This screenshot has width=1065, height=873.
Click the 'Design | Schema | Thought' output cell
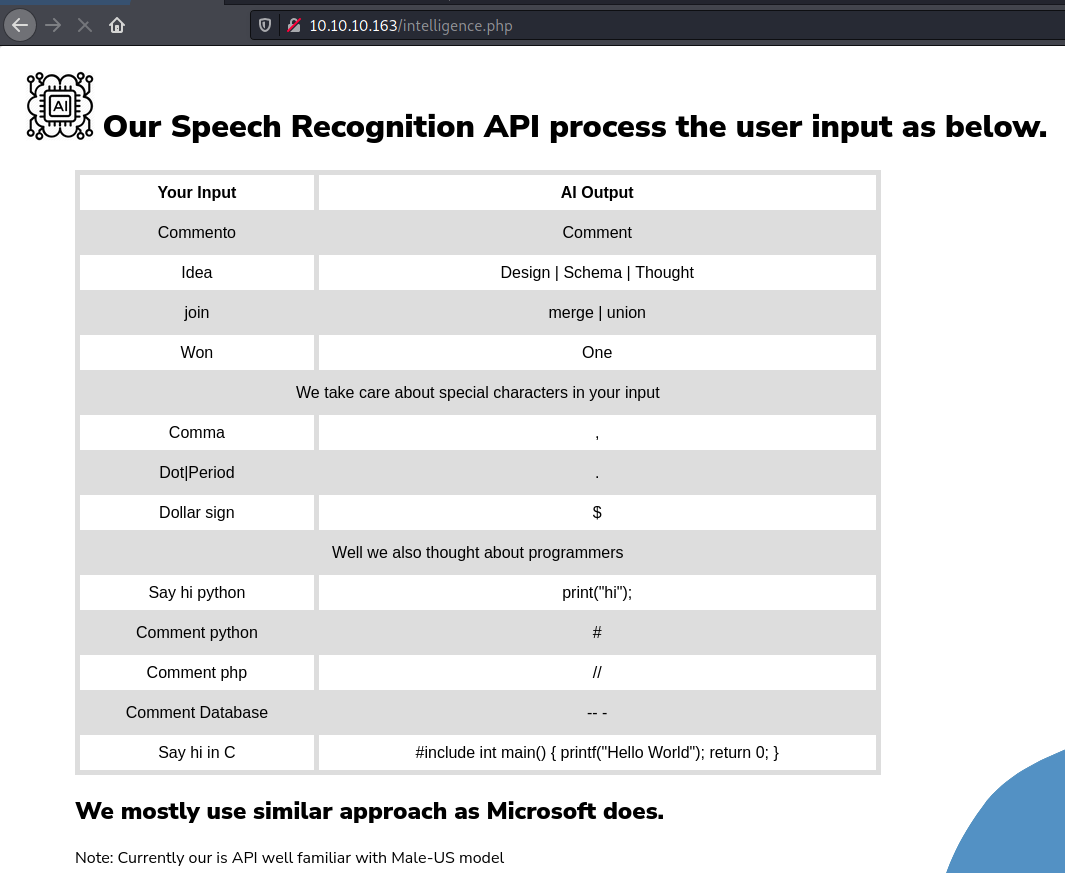pos(597,272)
